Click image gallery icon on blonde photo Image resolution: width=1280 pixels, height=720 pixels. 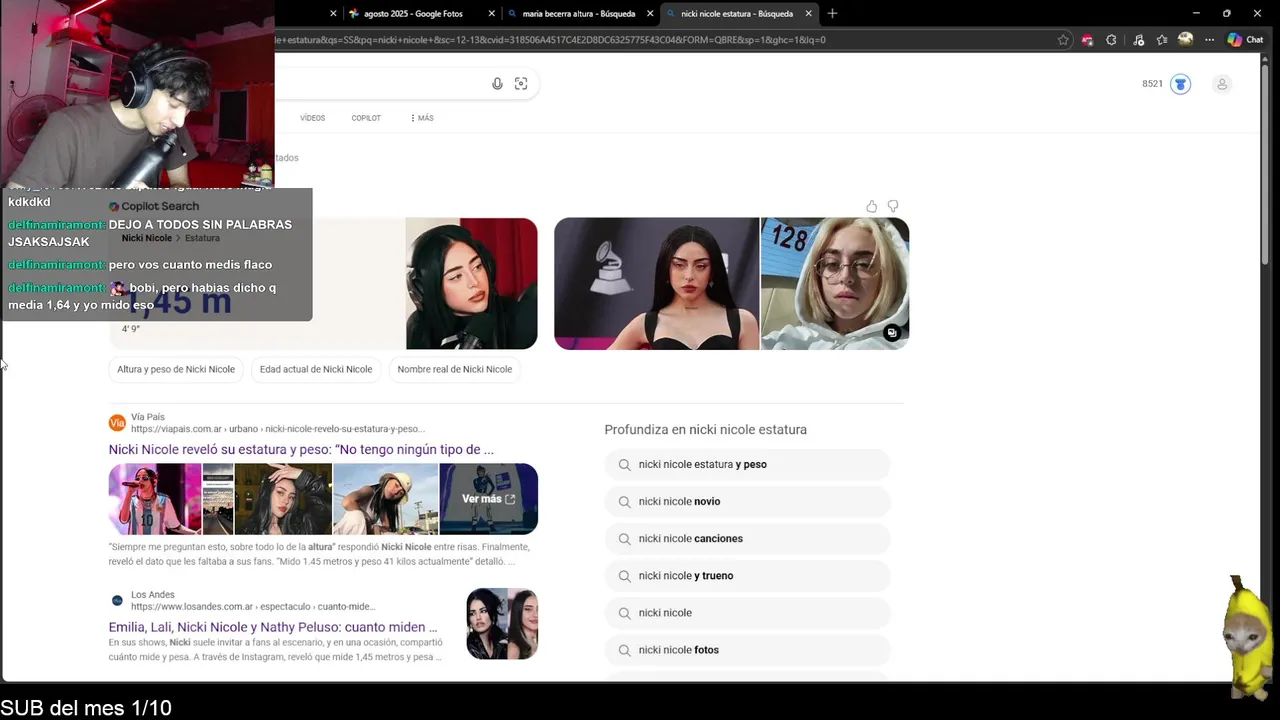892,333
